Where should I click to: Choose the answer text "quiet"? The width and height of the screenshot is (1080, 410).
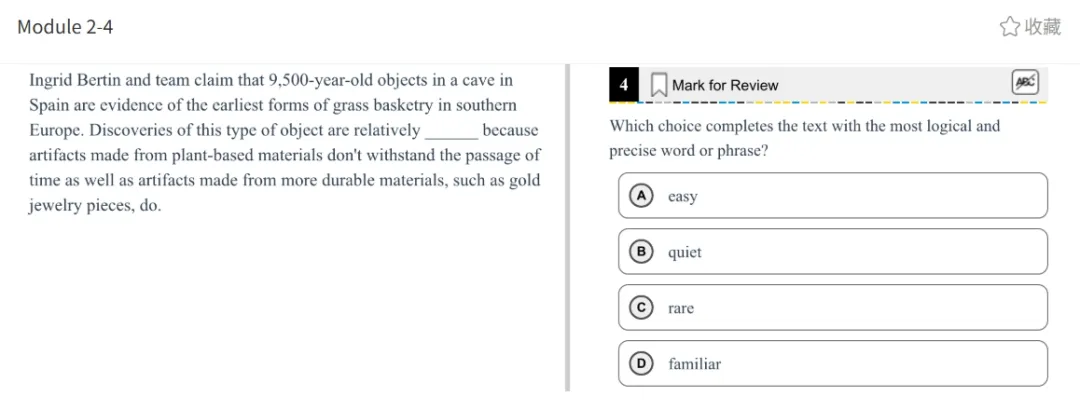coord(685,253)
